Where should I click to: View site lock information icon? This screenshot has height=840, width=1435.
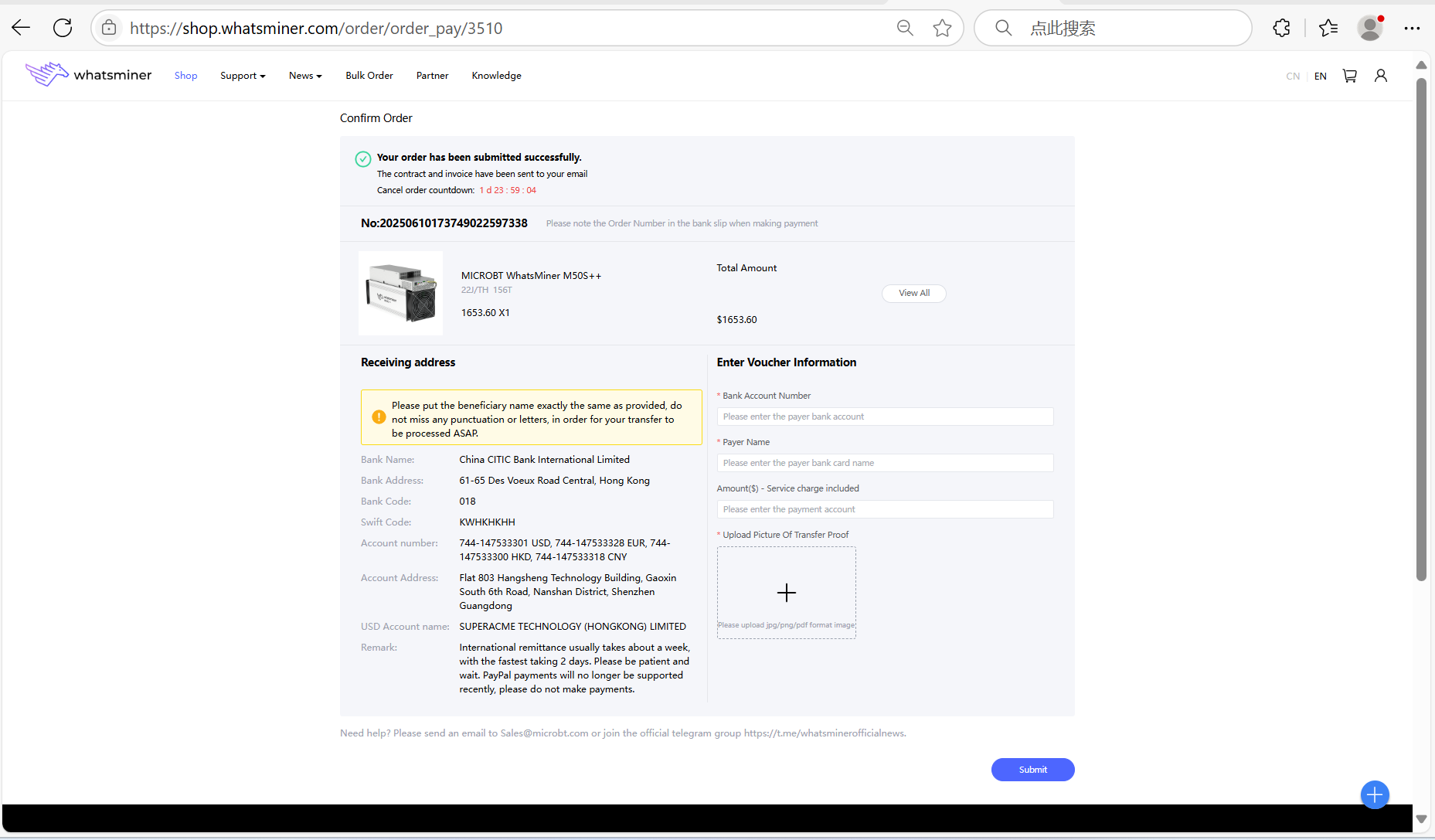tap(109, 28)
